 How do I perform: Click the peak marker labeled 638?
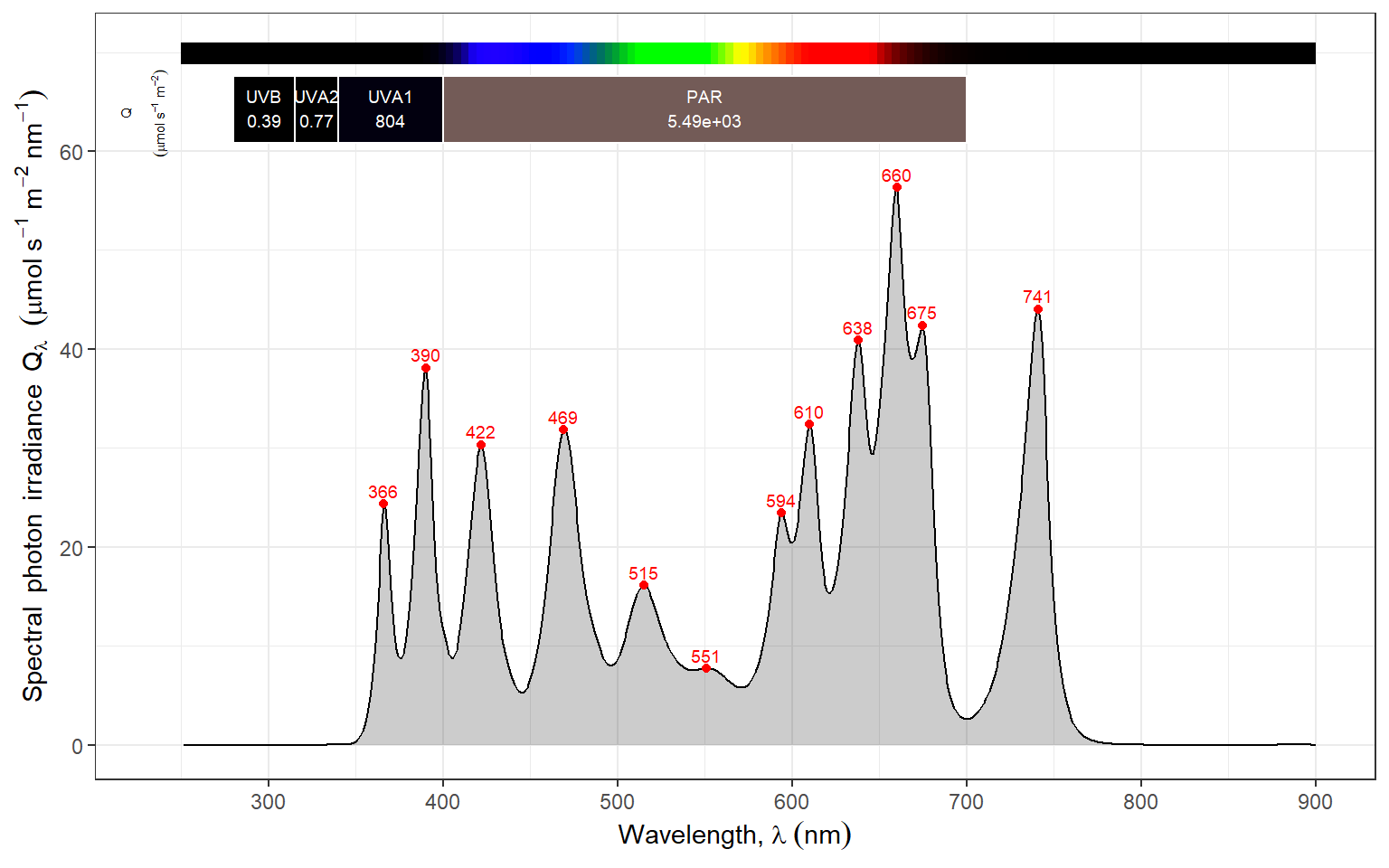(x=857, y=340)
